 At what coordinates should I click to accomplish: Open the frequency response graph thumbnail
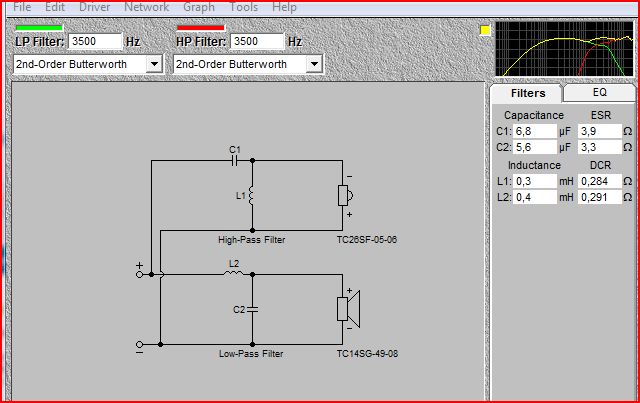(x=564, y=49)
